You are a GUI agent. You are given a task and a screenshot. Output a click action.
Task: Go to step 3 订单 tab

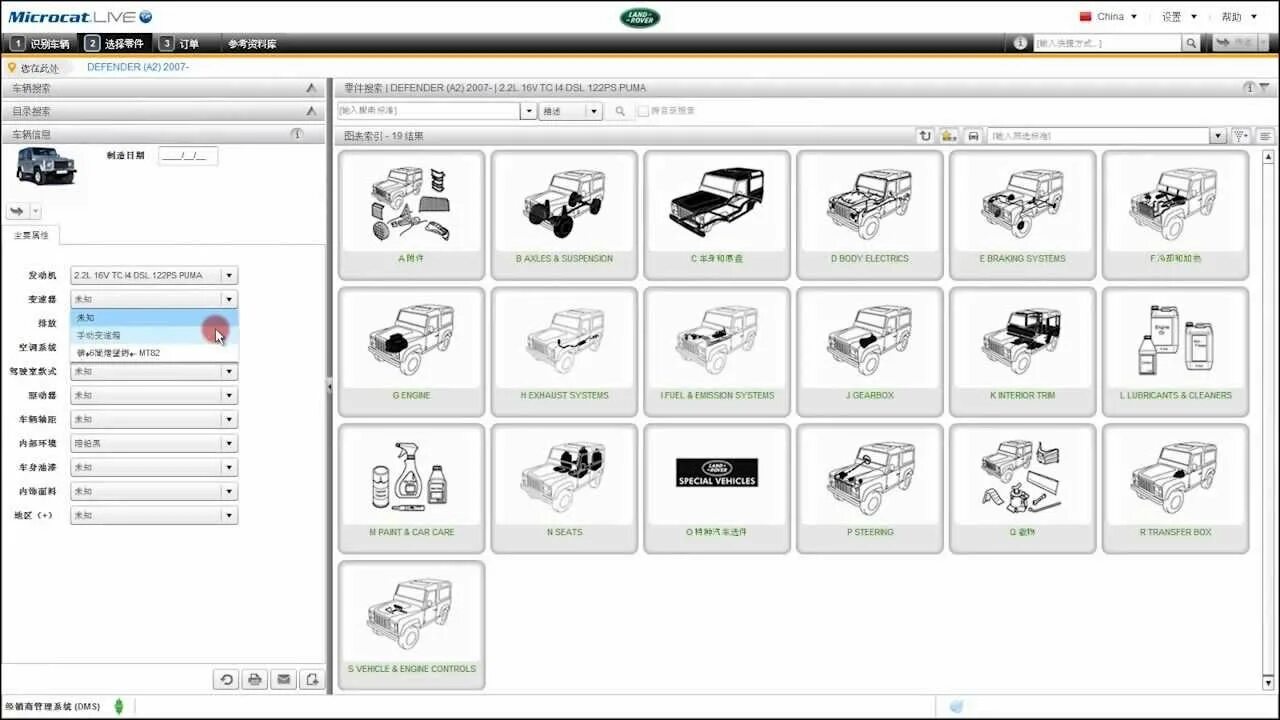(180, 43)
